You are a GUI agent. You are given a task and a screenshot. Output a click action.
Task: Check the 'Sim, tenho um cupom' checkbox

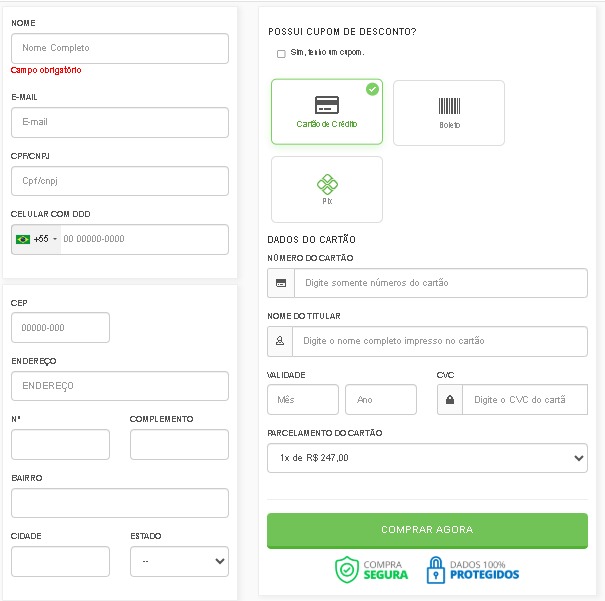tap(281, 53)
